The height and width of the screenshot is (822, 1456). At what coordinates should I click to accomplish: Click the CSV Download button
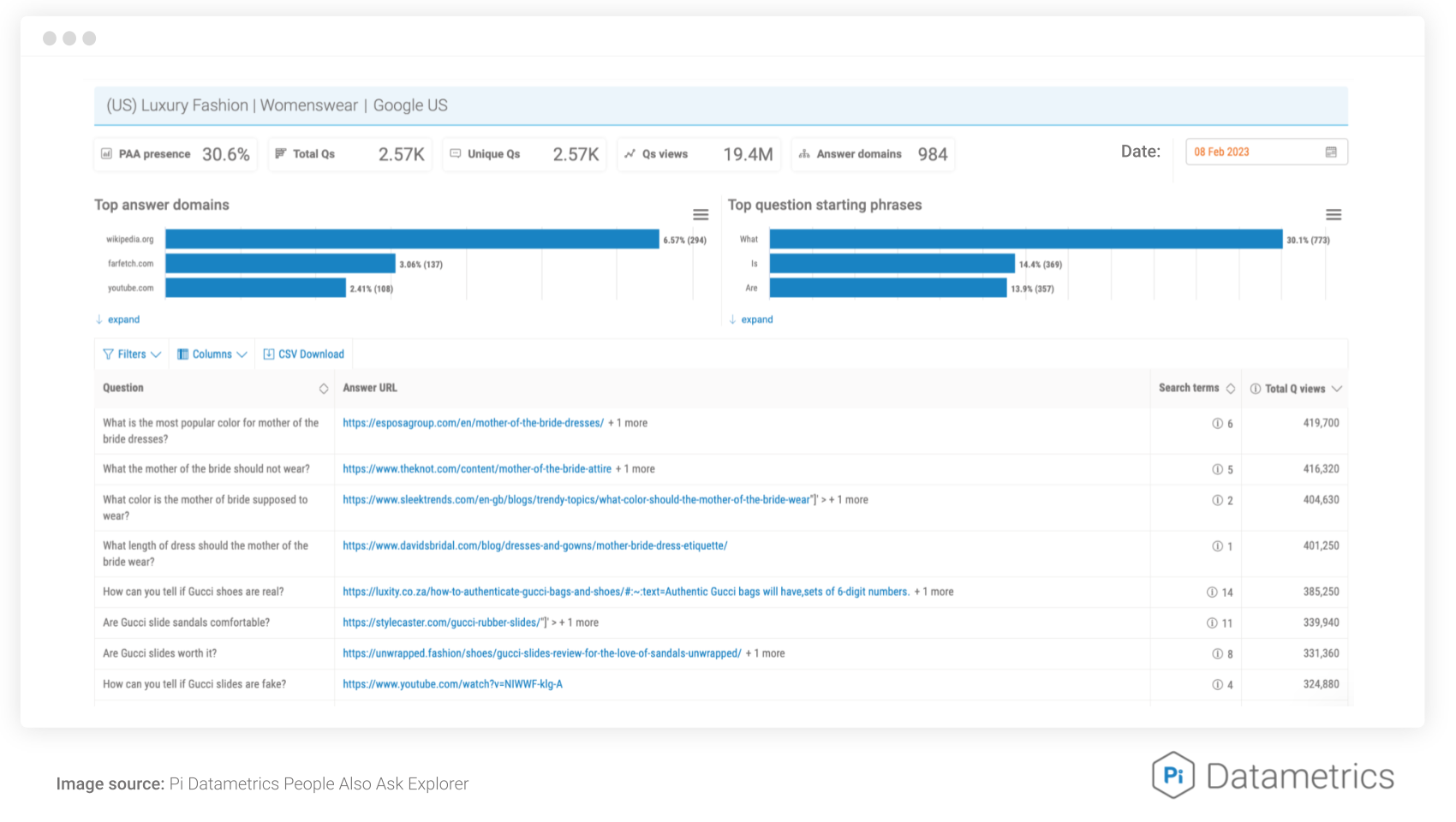303,354
